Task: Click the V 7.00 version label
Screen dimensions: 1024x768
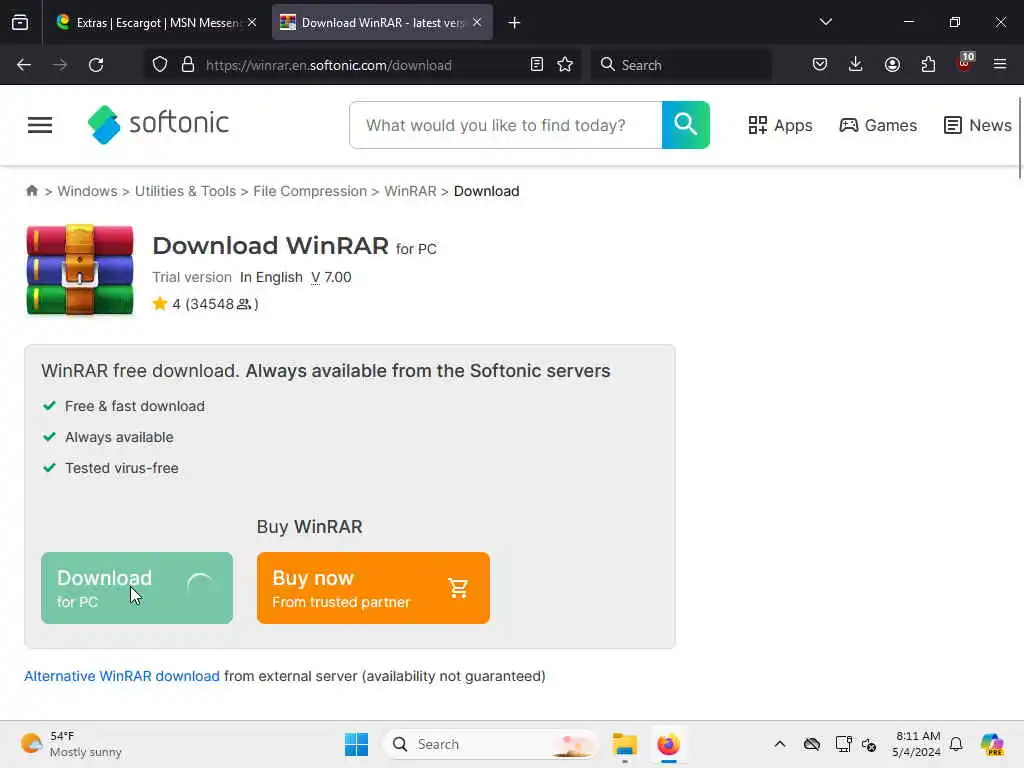Action: 331,277
